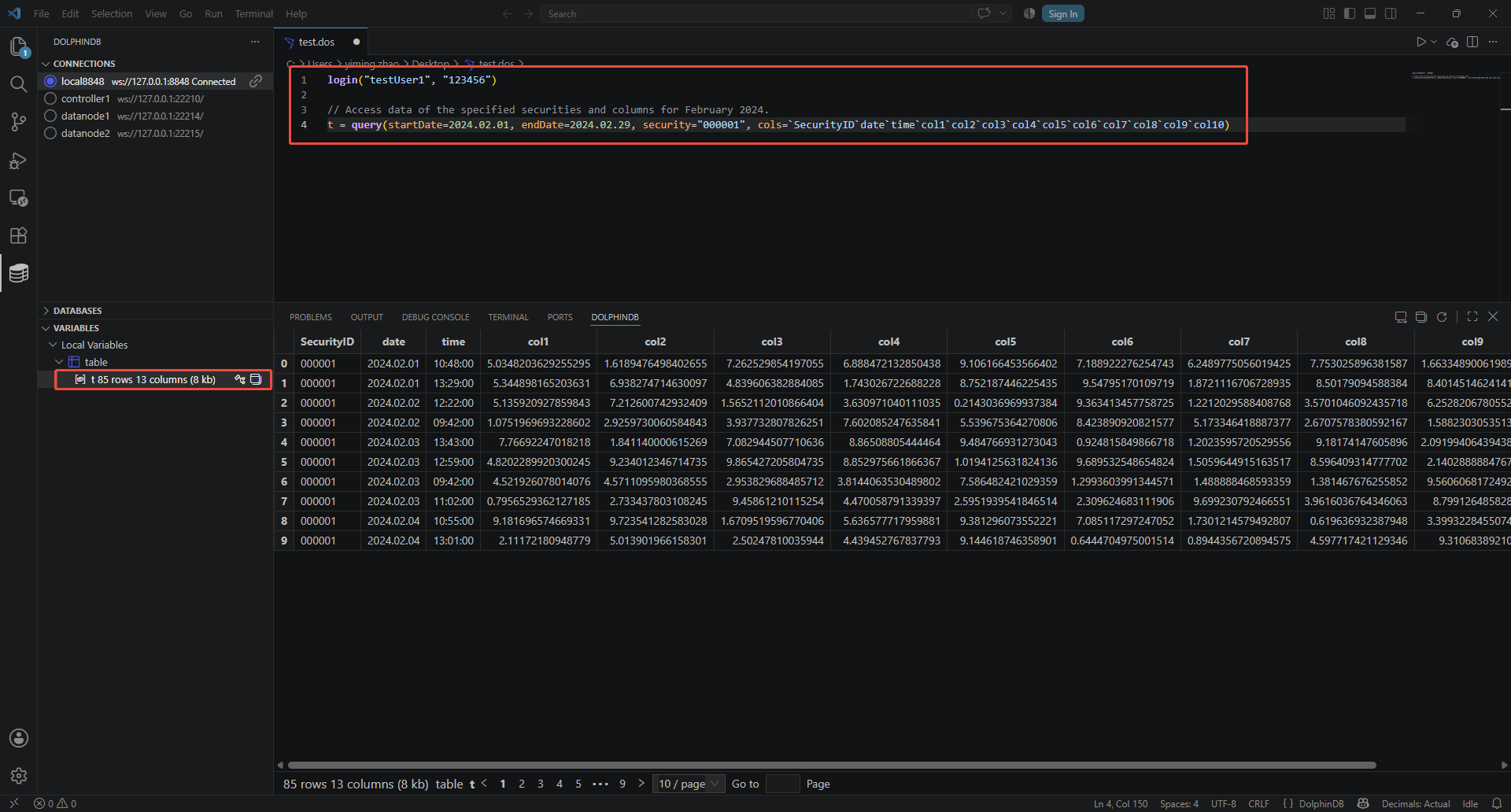Open the File menu
This screenshot has width=1511, height=812.
[42, 13]
